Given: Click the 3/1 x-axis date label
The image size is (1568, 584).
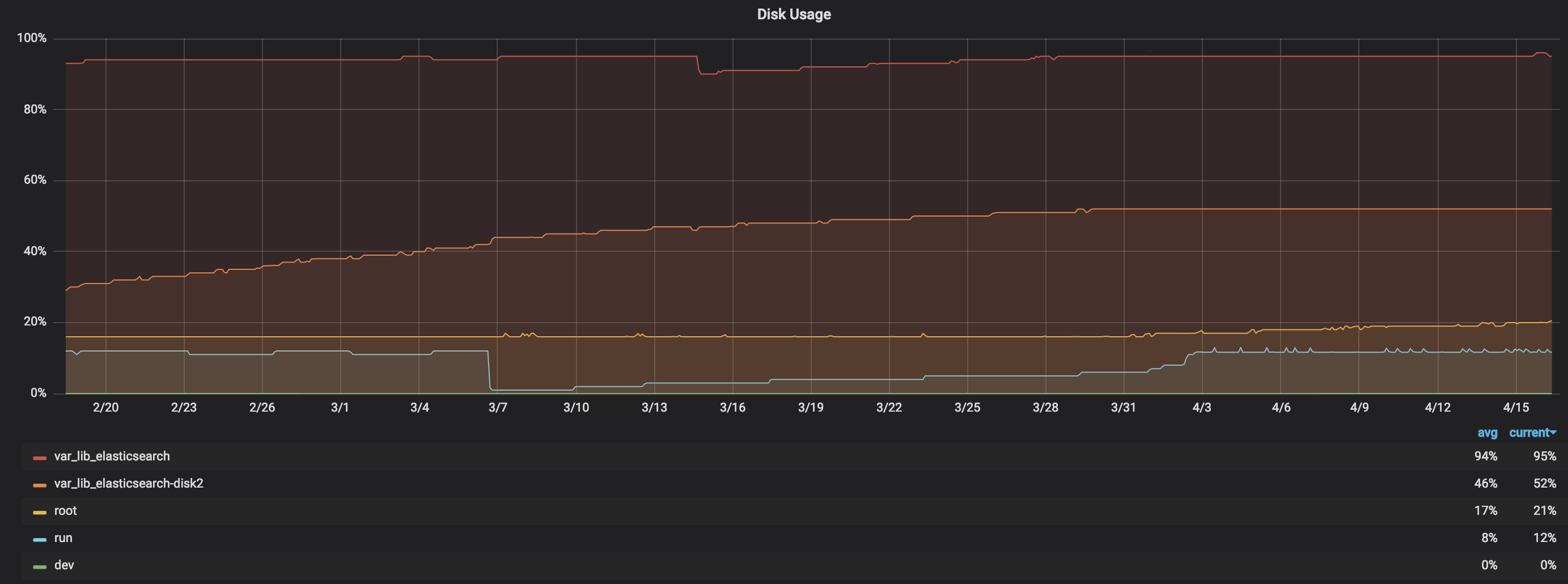Looking at the screenshot, I should [340, 408].
